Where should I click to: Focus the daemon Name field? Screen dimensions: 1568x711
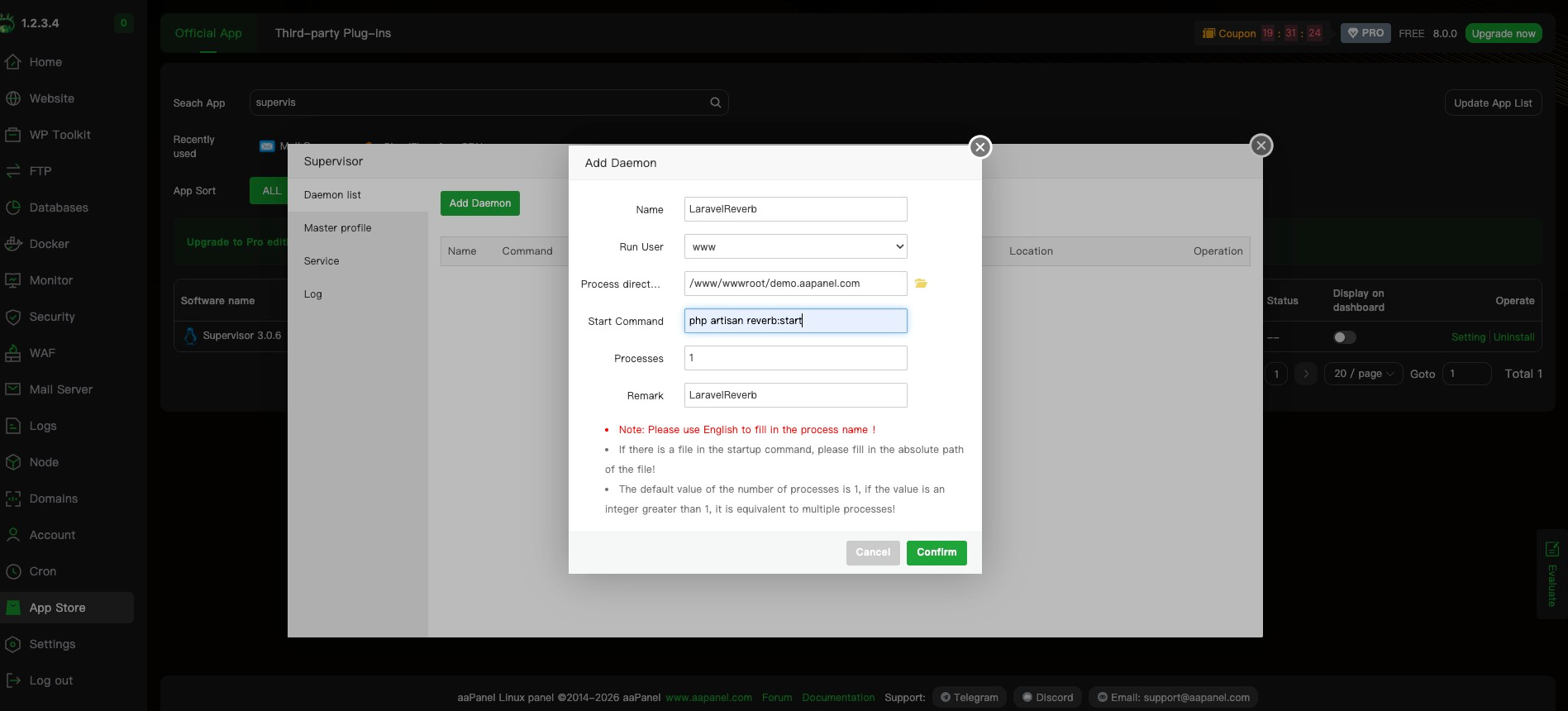[796, 209]
